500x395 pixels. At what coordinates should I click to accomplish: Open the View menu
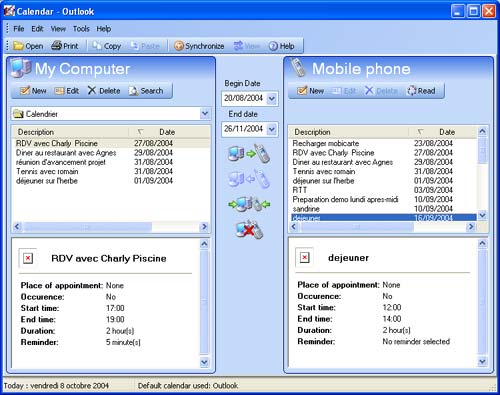point(58,29)
